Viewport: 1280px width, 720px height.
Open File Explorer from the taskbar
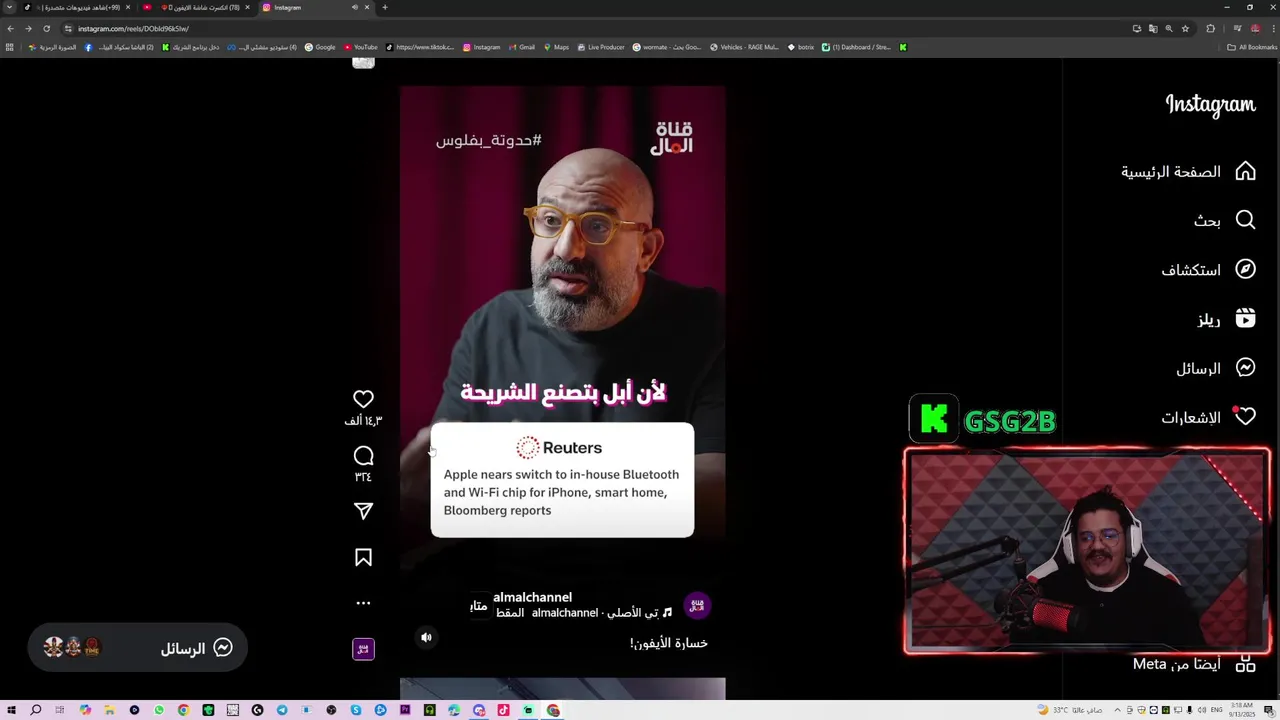(x=109, y=710)
